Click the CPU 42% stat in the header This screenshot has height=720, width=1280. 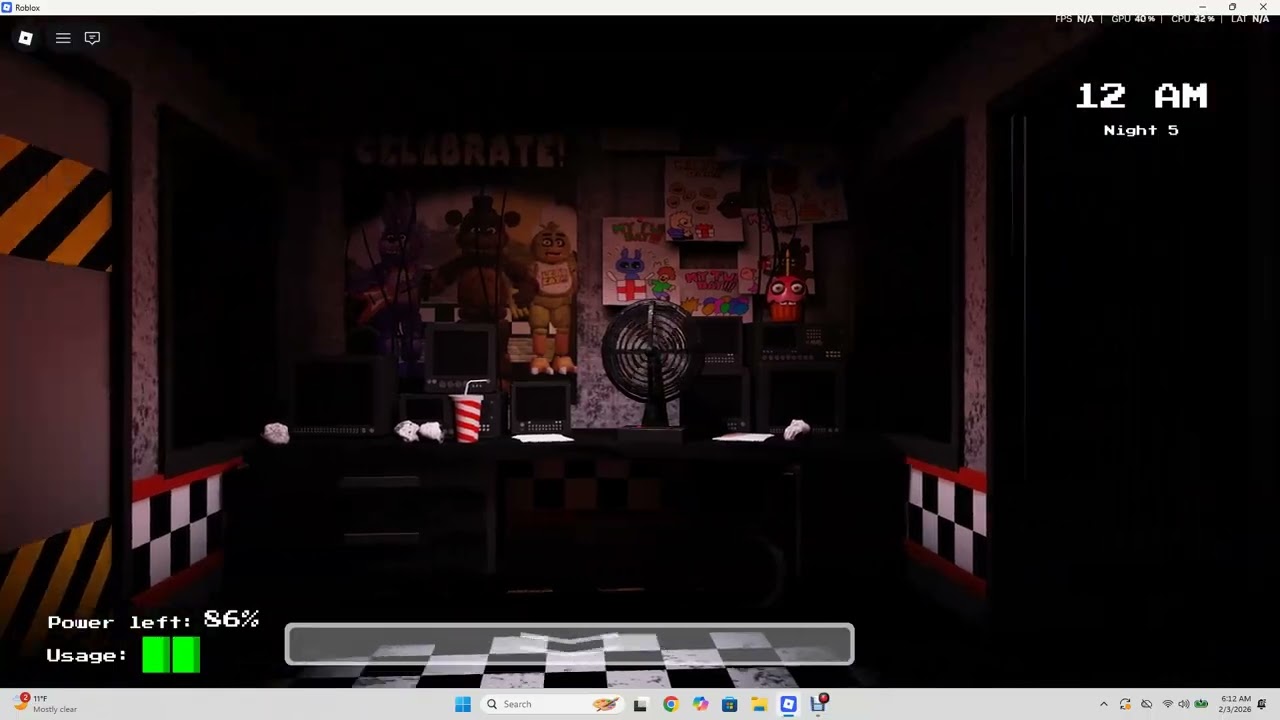(1193, 19)
